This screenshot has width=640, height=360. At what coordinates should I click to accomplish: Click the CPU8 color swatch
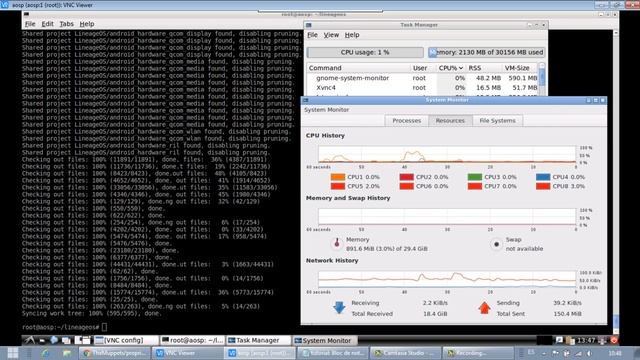click(x=543, y=186)
